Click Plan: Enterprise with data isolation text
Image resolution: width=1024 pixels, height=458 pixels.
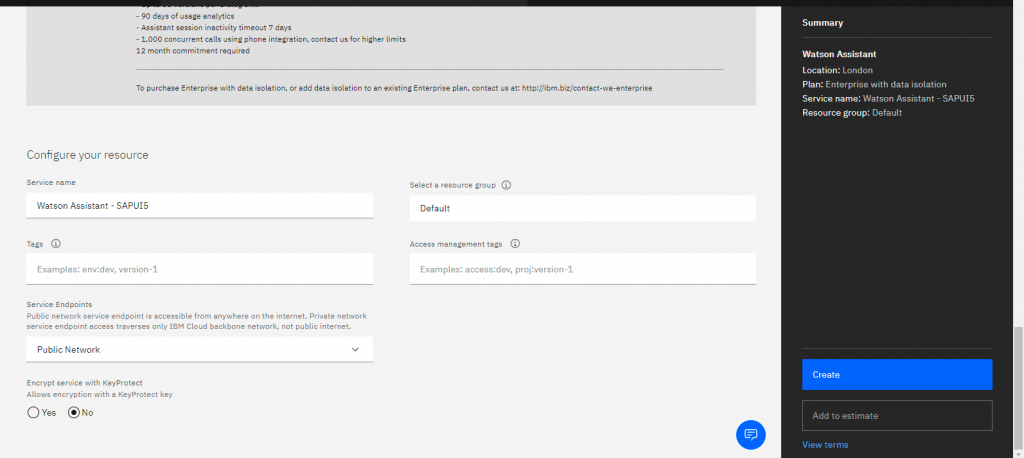[x=874, y=84]
